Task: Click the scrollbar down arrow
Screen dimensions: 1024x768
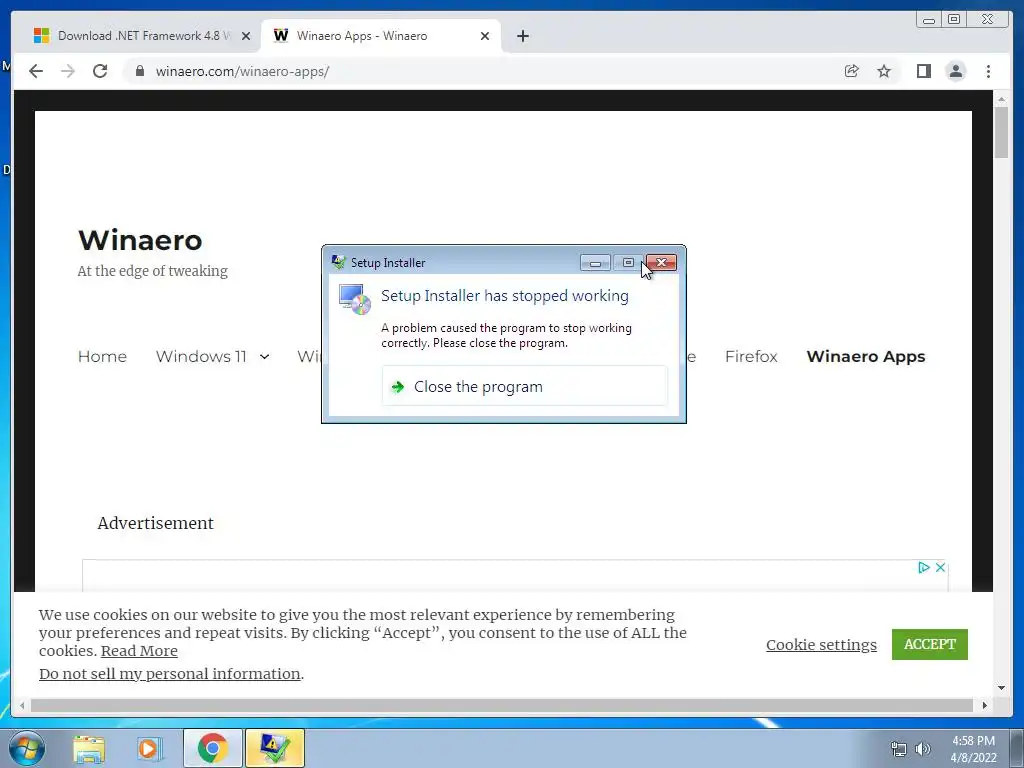Action: (x=1002, y=688)
